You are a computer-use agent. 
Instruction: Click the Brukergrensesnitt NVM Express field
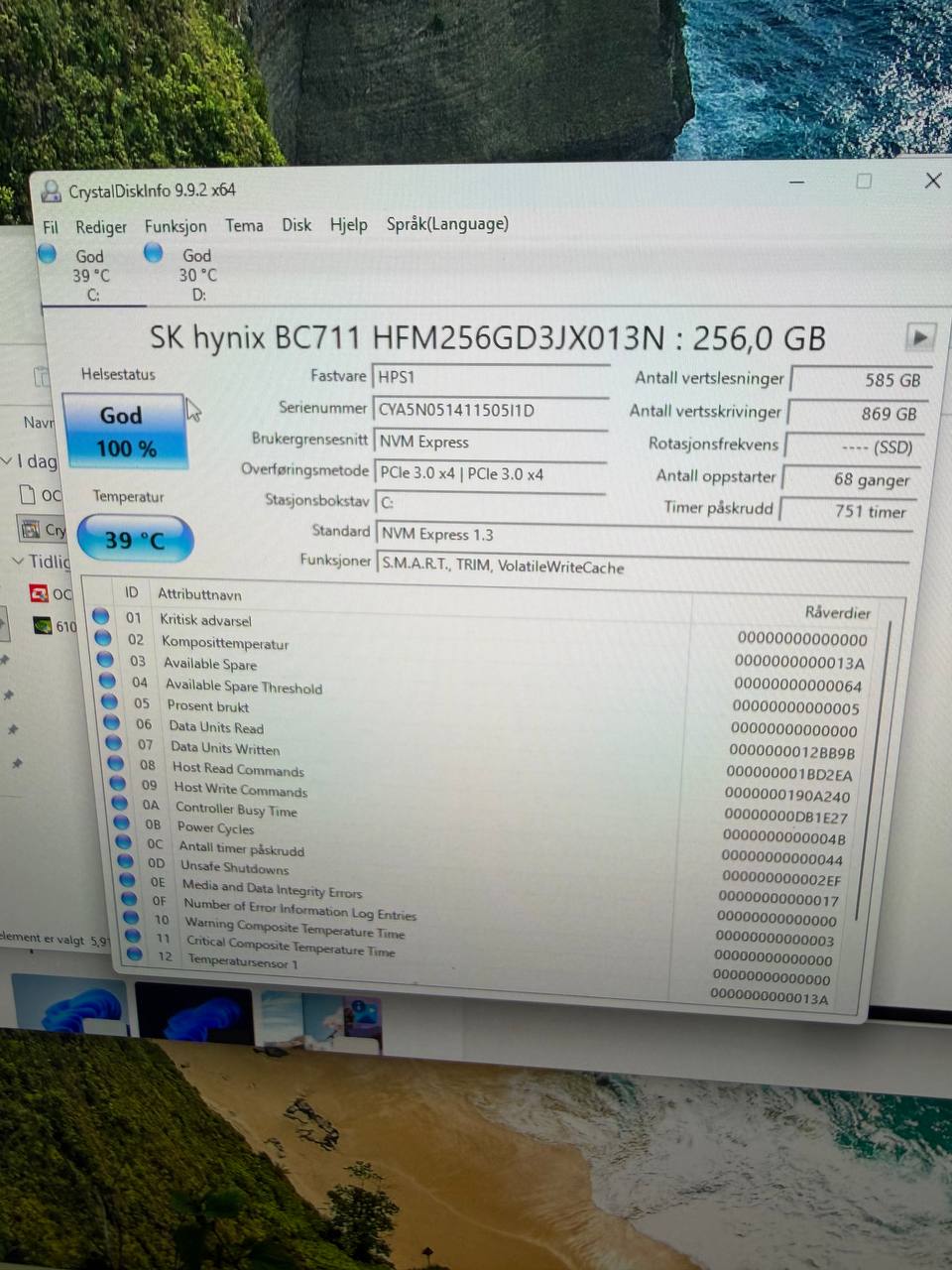(490, 442)
